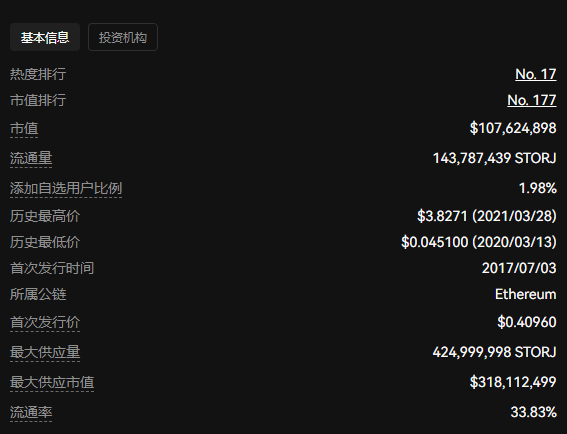Click the max supply value 424,999,998 STORJ

coord(494,352)
